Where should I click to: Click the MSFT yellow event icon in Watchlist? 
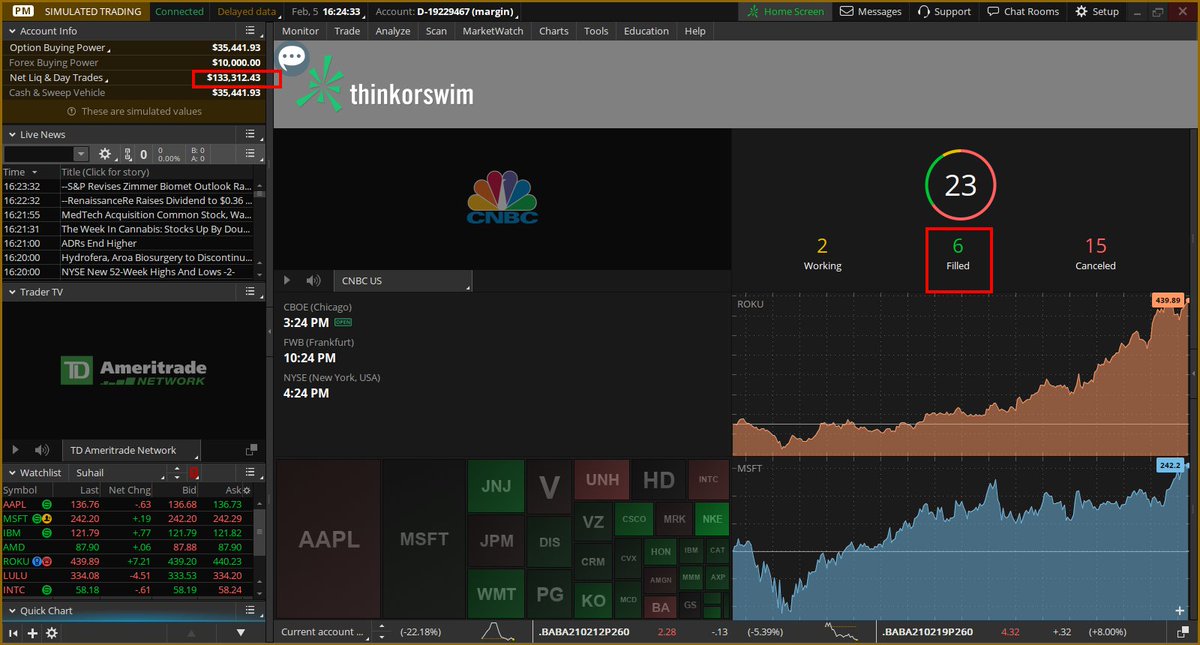(47, 519)
